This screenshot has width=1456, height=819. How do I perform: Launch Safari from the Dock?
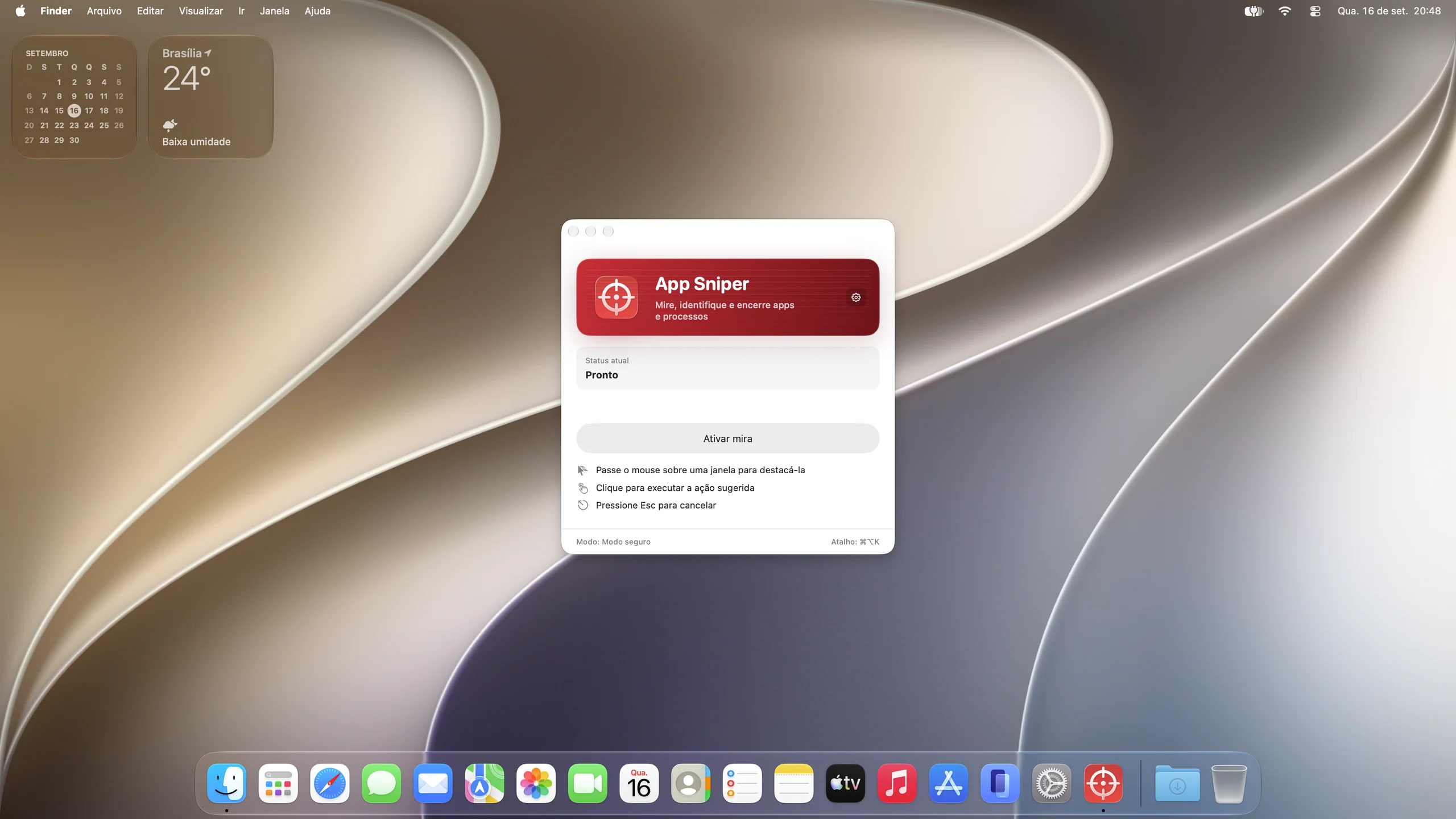[x=330, y=783]
